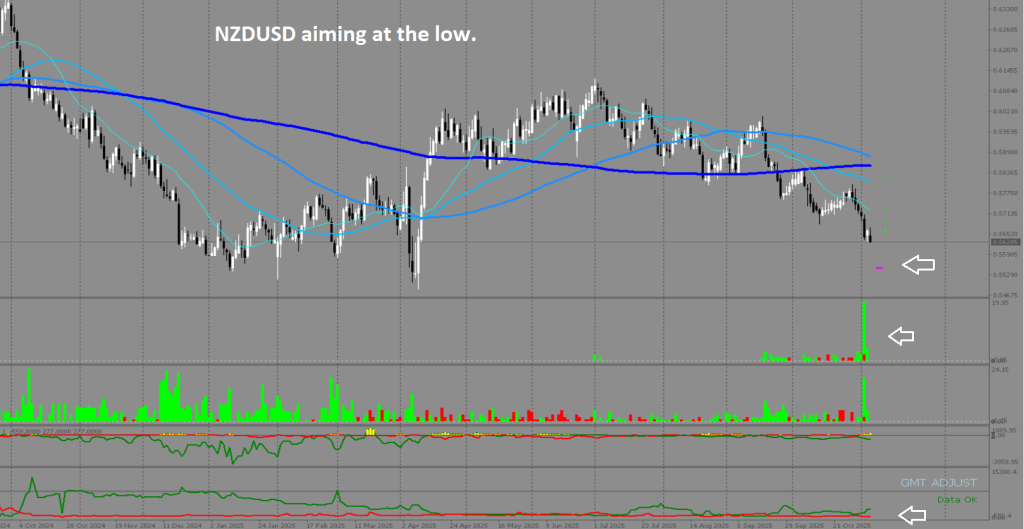
Task: Click the yellow marker in the oscillator panel
Action: [369, 431]
